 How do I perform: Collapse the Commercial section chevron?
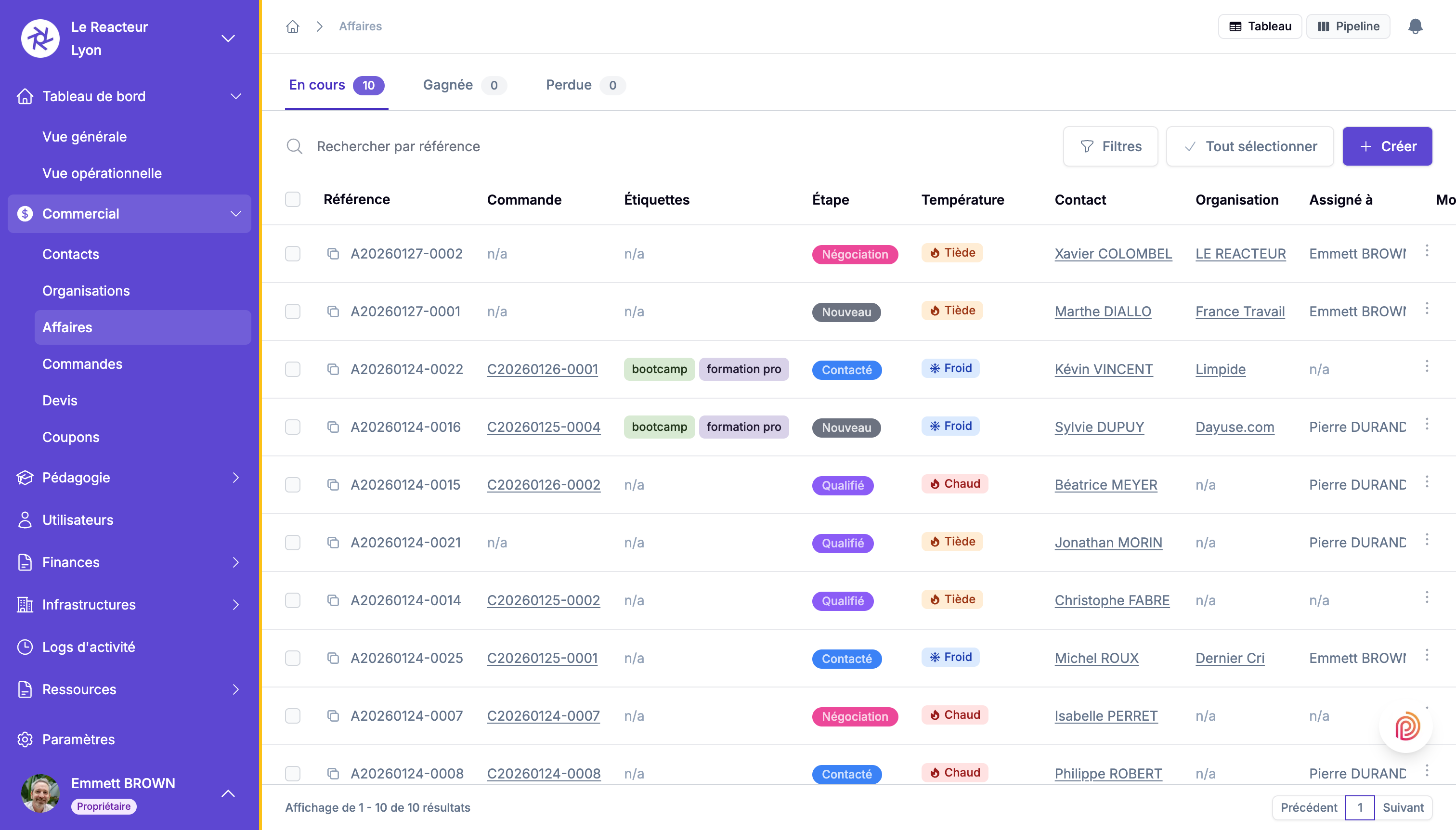[235, 214]
